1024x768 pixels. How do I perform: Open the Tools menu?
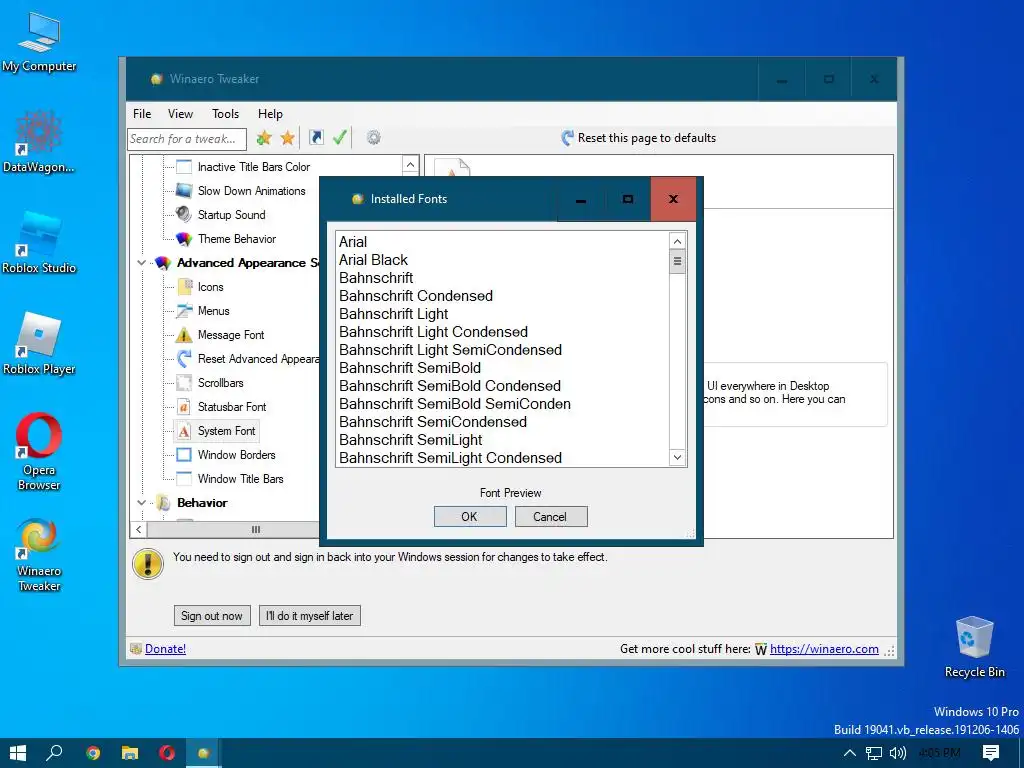click(225, 114)
